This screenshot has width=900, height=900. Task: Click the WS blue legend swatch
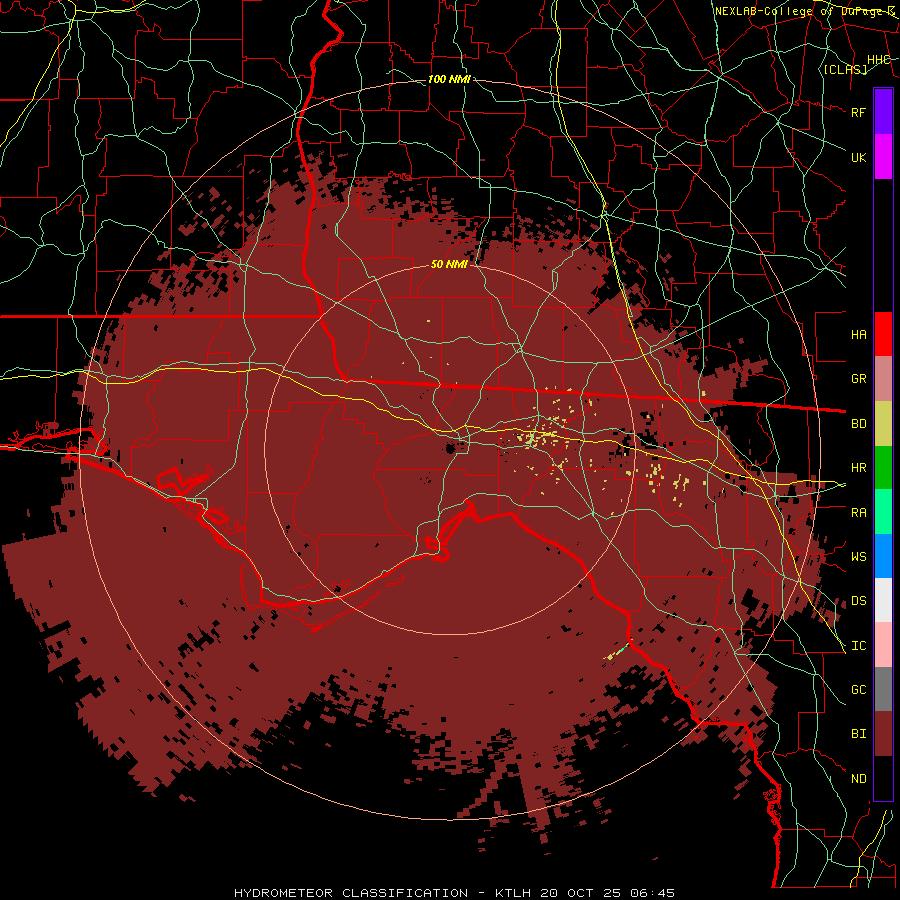883,556
